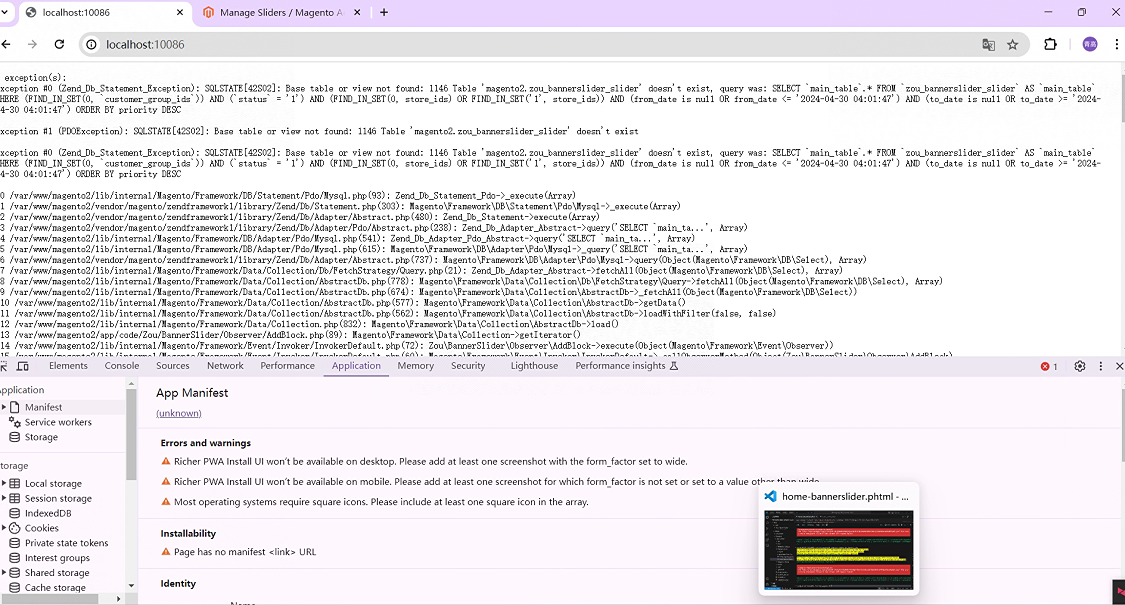
Task: Expand the Local storage tree item
Action: pos(4,483)
